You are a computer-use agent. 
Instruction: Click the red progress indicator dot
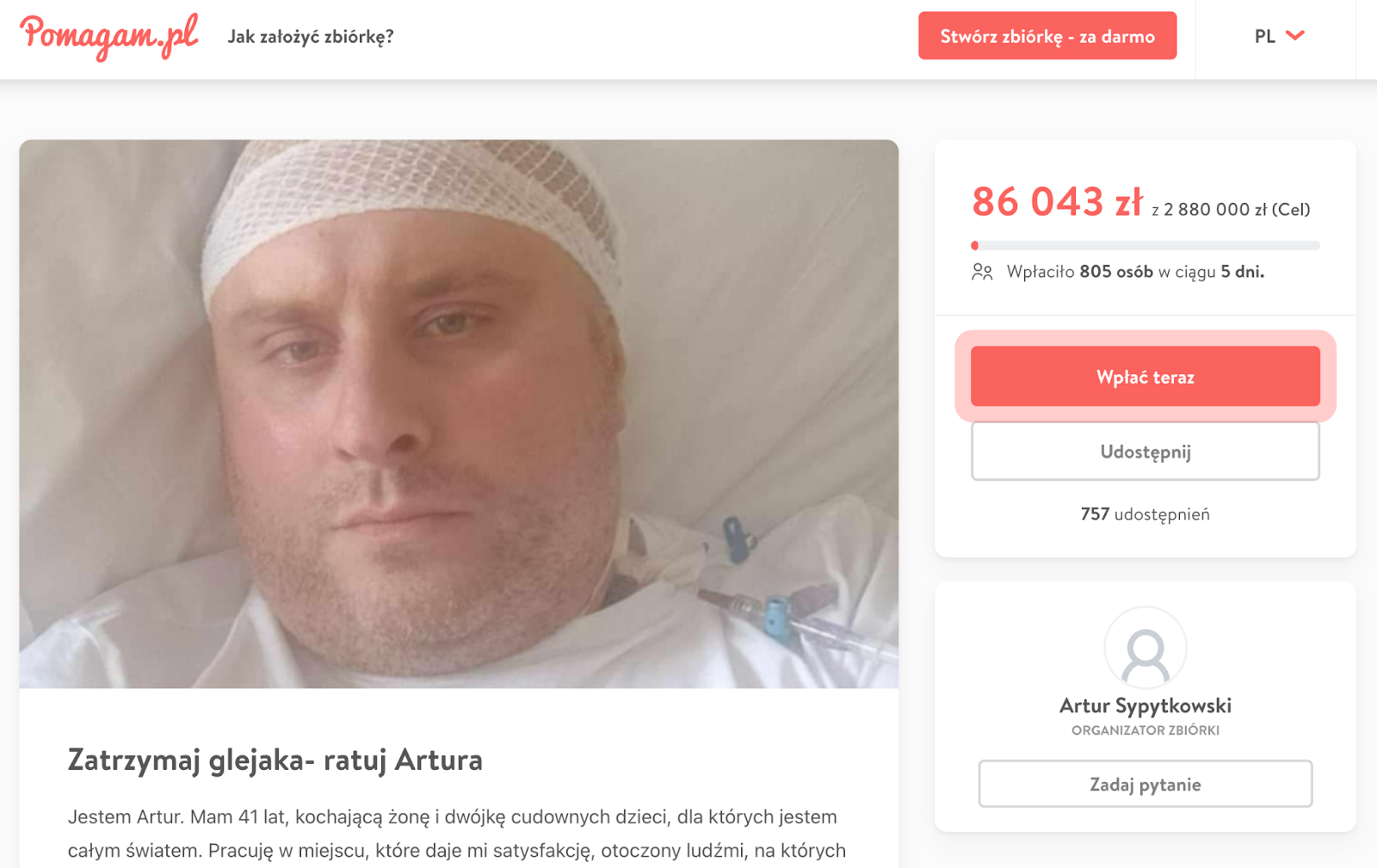pyautogui.click(x=975, y=245)
